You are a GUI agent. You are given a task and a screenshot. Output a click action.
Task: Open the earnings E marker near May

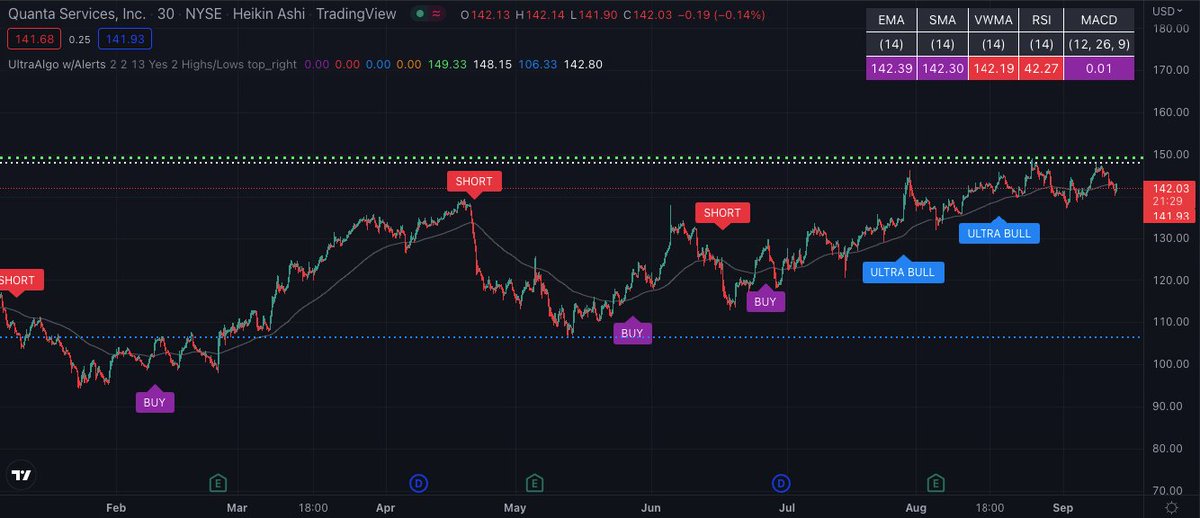tap(536, 484)
